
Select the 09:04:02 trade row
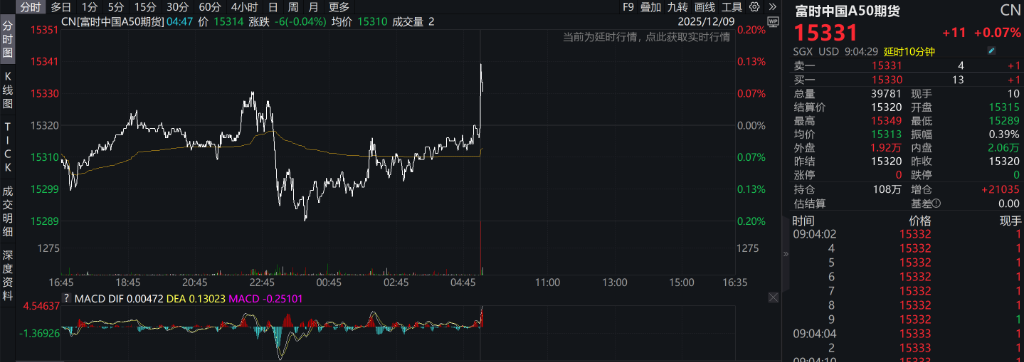907,234
